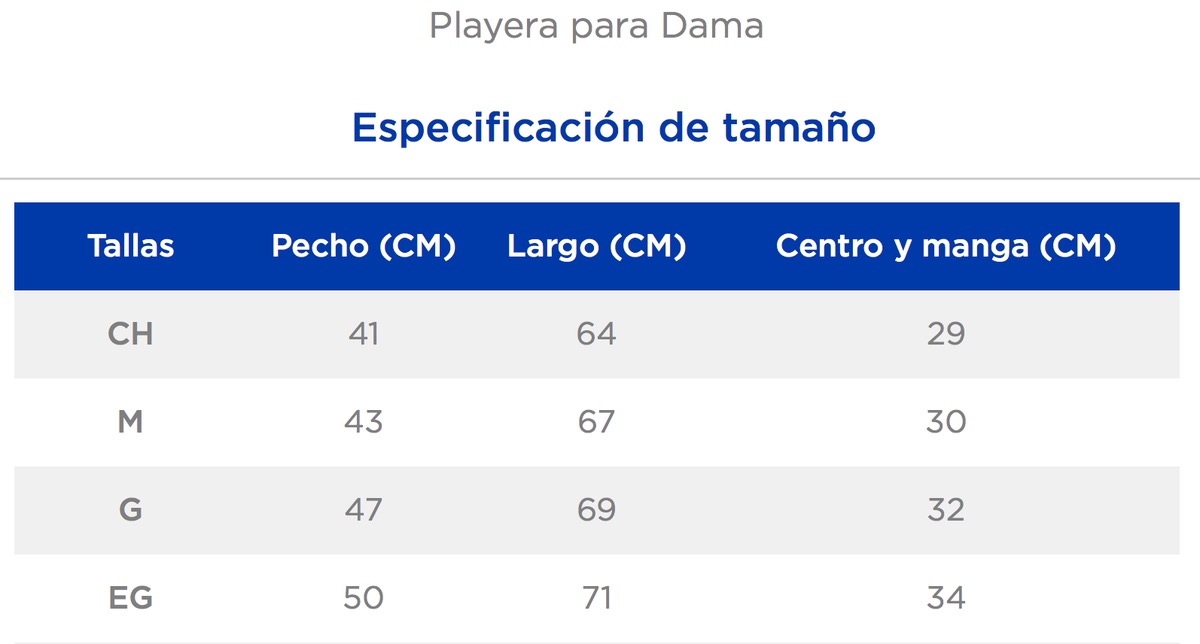The height and width of the screenshot is (644, 1200).
Task: Select the sleeve value 34 cell
Action: point(945,598)
